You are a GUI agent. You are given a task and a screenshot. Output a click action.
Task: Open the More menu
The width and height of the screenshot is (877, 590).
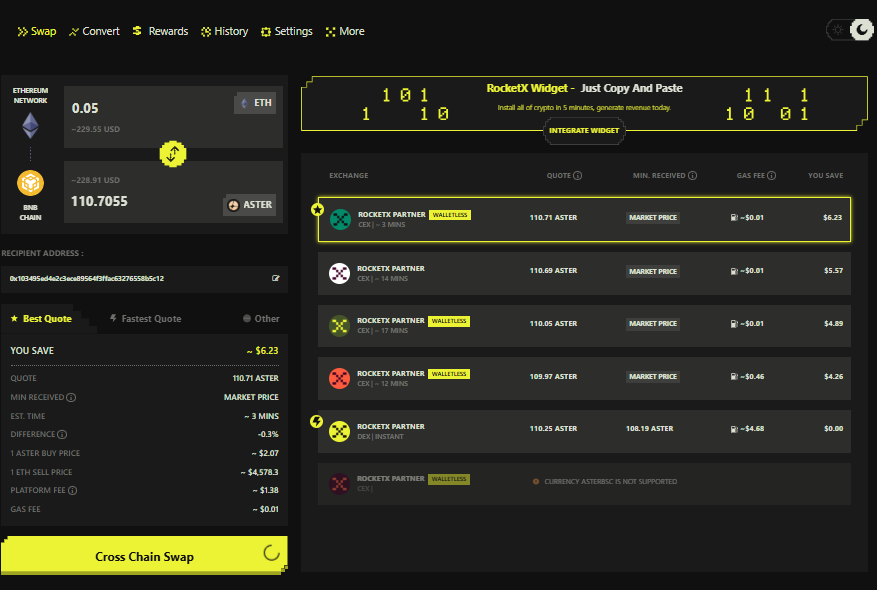click(x=344, y=31)
